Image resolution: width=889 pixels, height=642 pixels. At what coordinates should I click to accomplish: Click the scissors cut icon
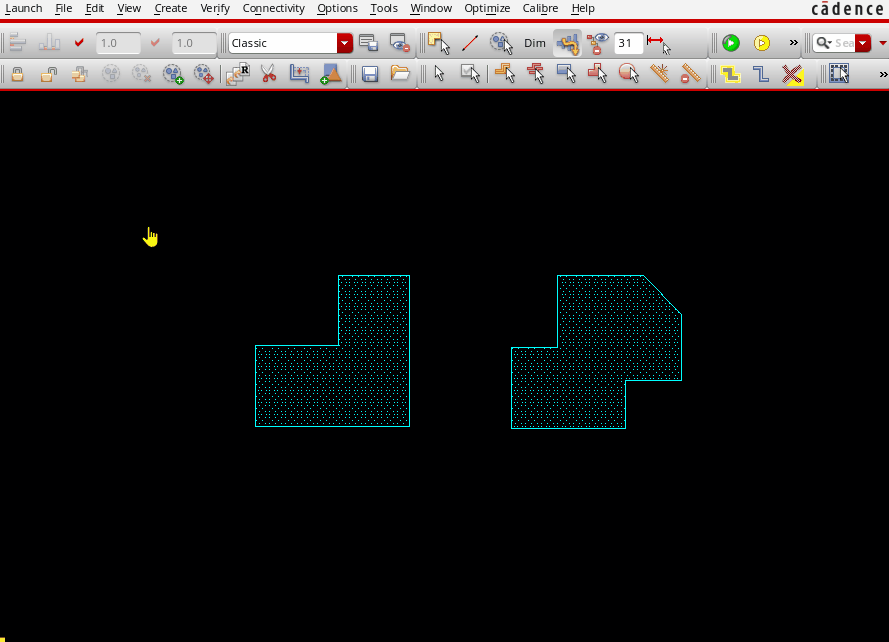[x=268, y=74]
